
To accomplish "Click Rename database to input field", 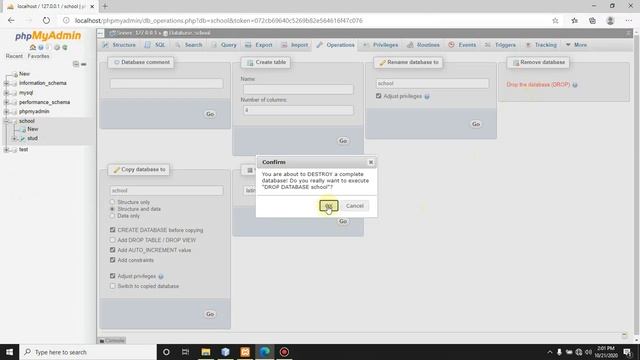I will [x=432, y=83].
